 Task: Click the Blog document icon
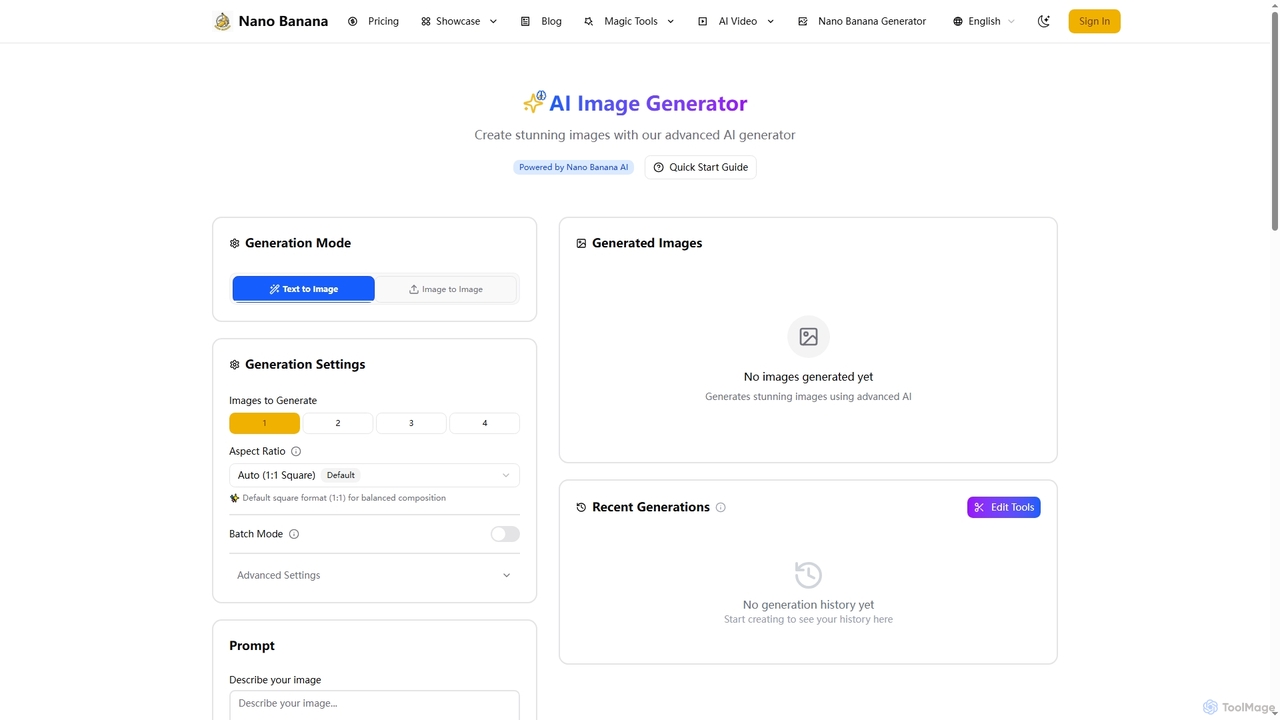pos(525,21)
